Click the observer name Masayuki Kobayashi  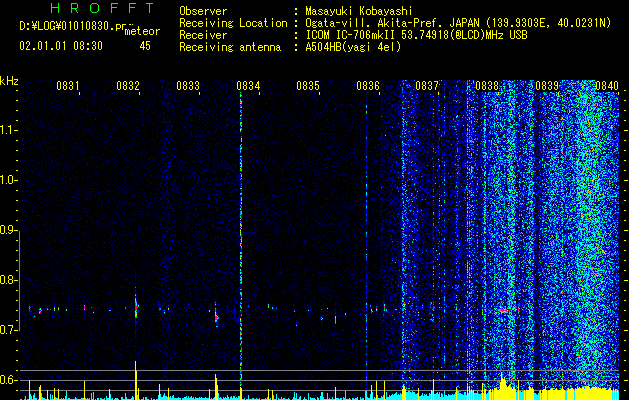coord(359,11)
